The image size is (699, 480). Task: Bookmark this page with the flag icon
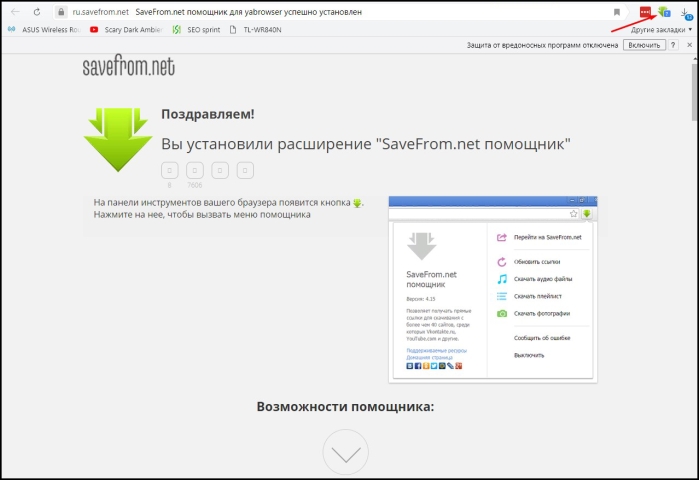point(617,12)
